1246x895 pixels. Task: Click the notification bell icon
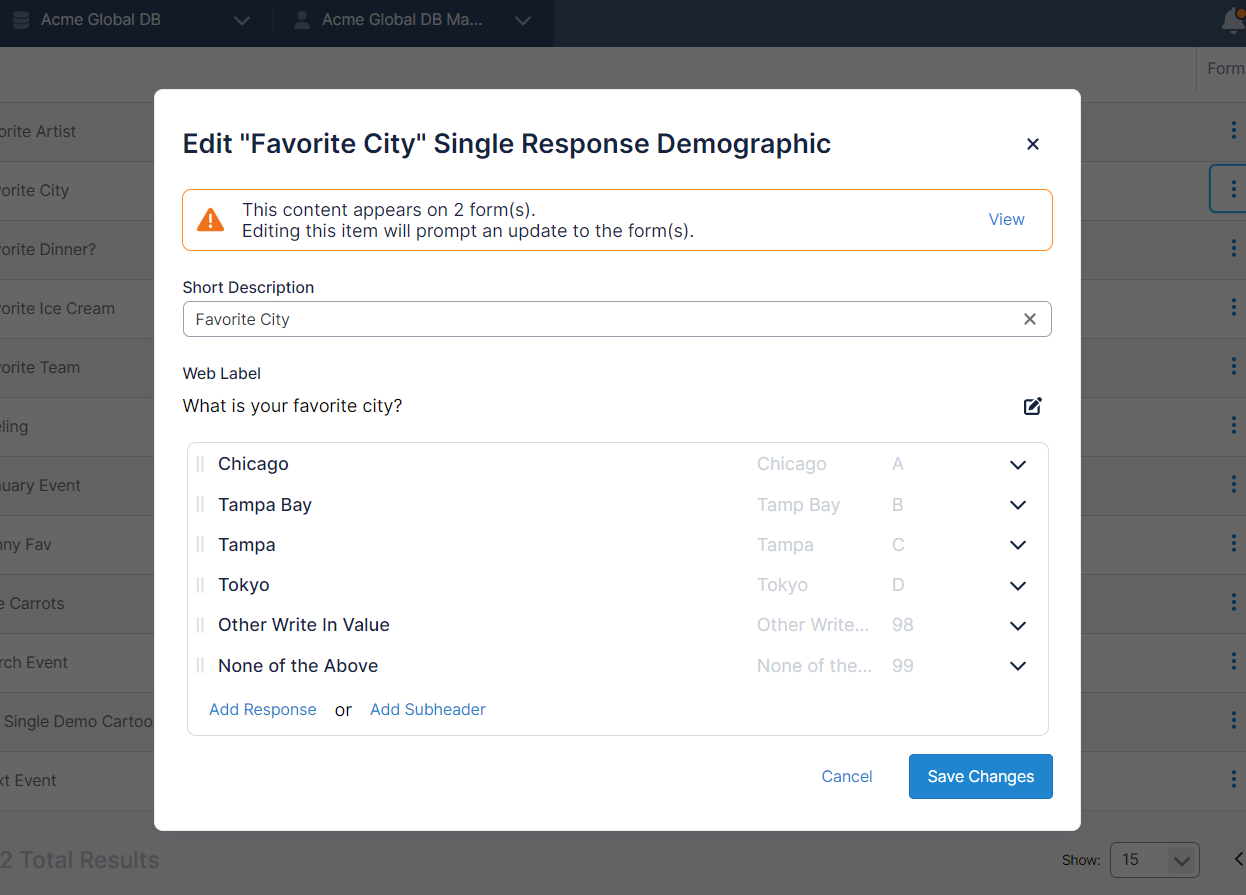point(1233,20)
